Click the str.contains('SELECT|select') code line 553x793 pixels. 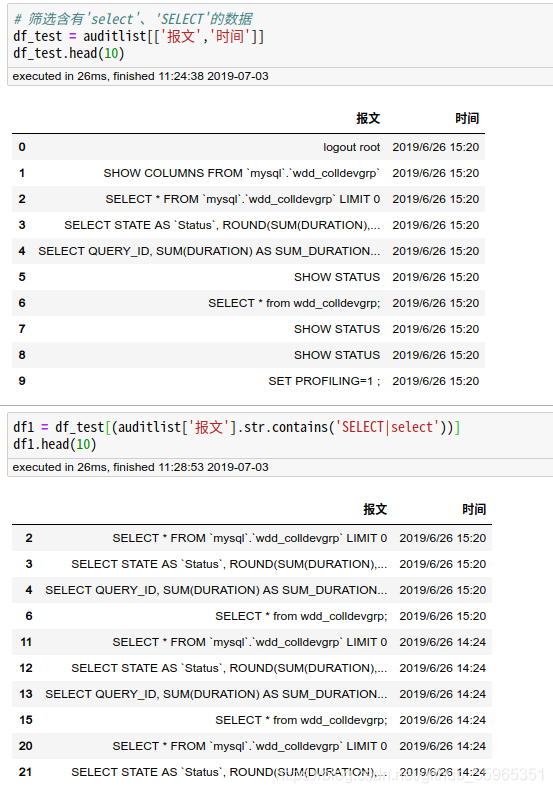(x=237, y=427)
